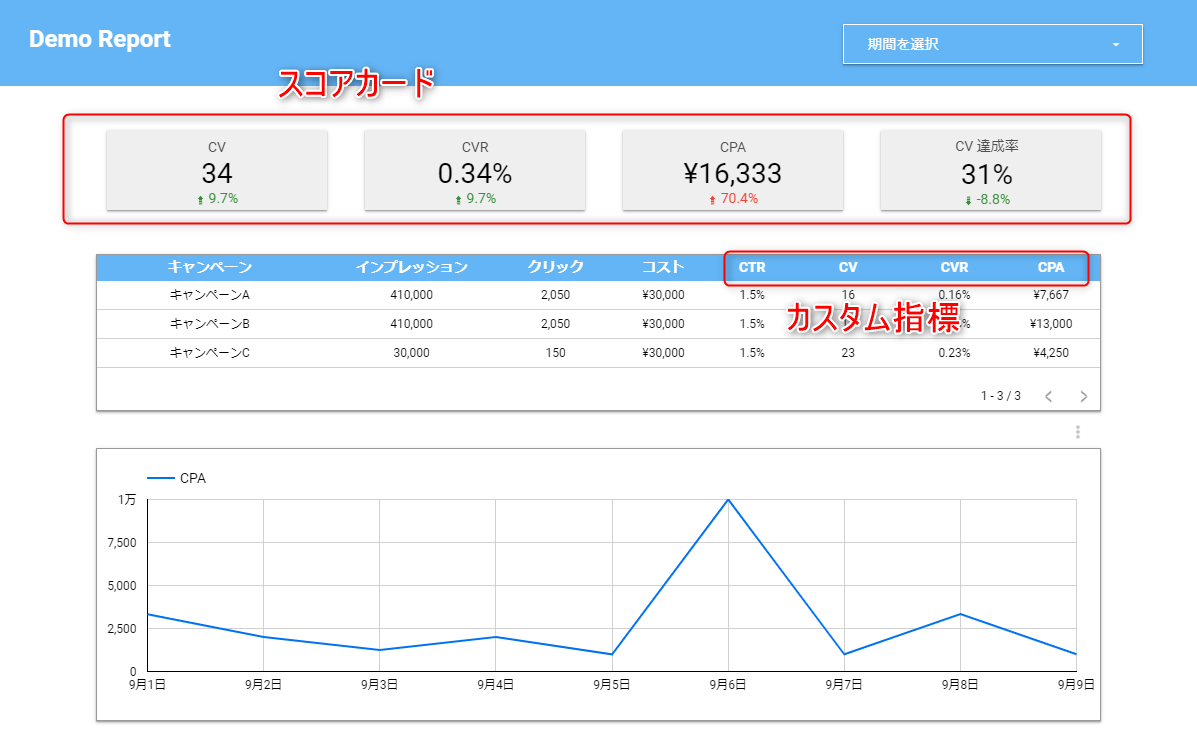1197x734 pixels.
Task: Sort table by コスト column header
Action: [663, 267]
